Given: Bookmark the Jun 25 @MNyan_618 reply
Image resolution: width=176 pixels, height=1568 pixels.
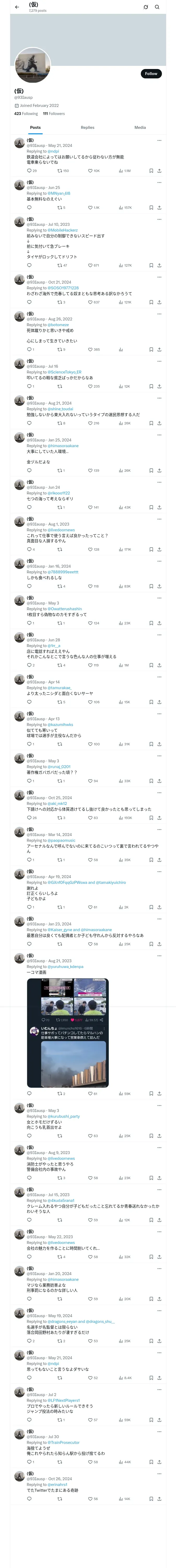Looking at the screenshot, I should pyautogui.click(x=151, y=207).
